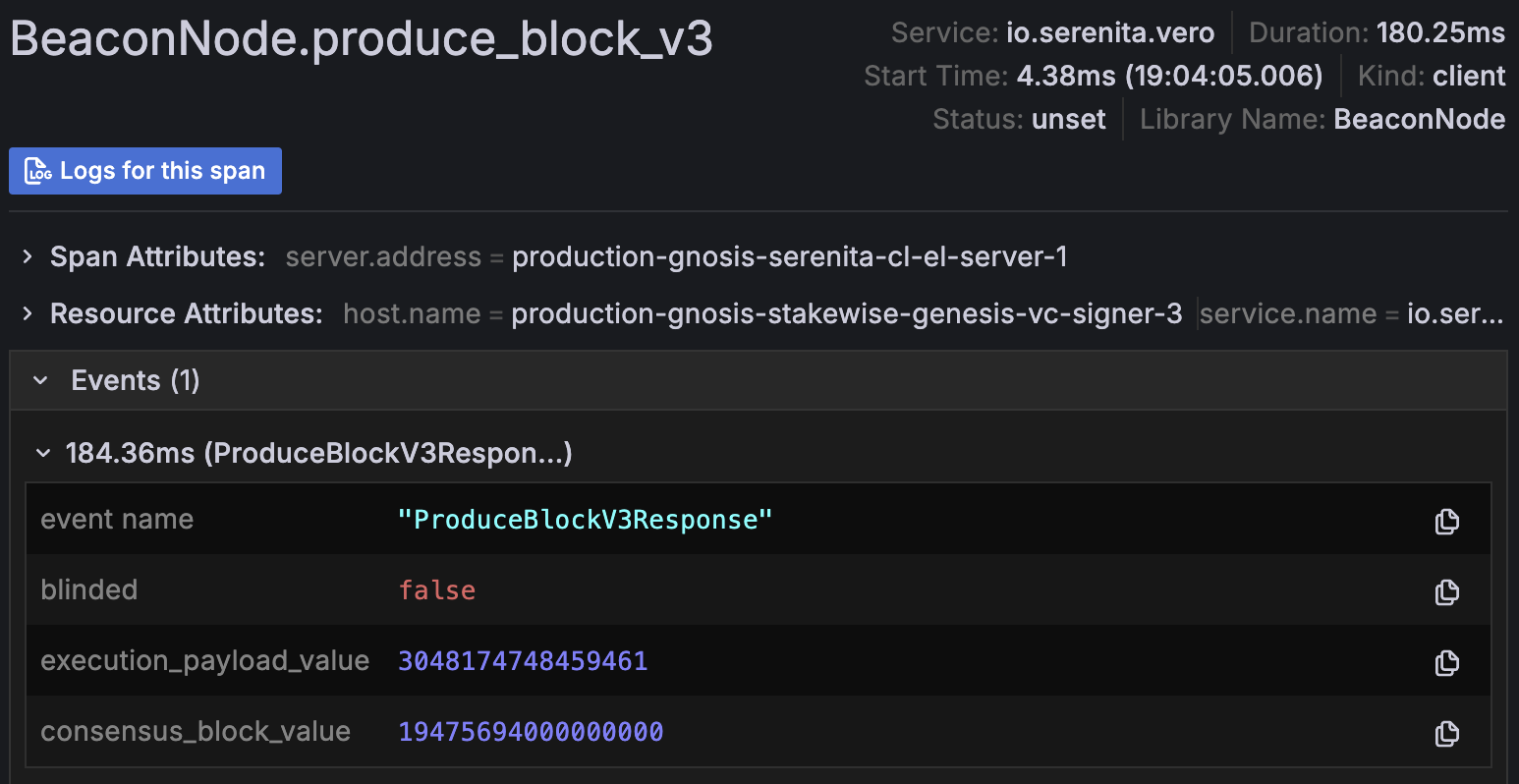1519x784 pixels.
Task: Expand the Resource Attributes section
Action: [28, 313]
